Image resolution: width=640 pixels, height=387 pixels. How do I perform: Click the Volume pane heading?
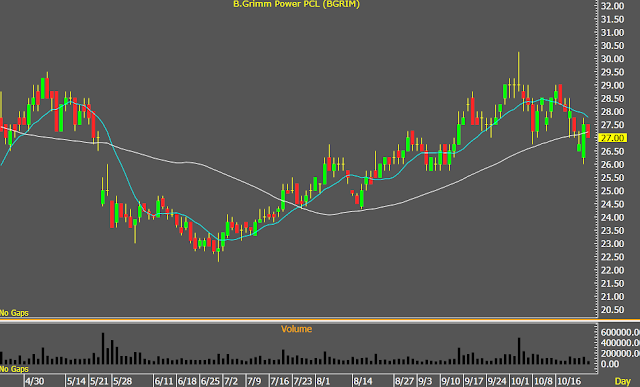296,329
